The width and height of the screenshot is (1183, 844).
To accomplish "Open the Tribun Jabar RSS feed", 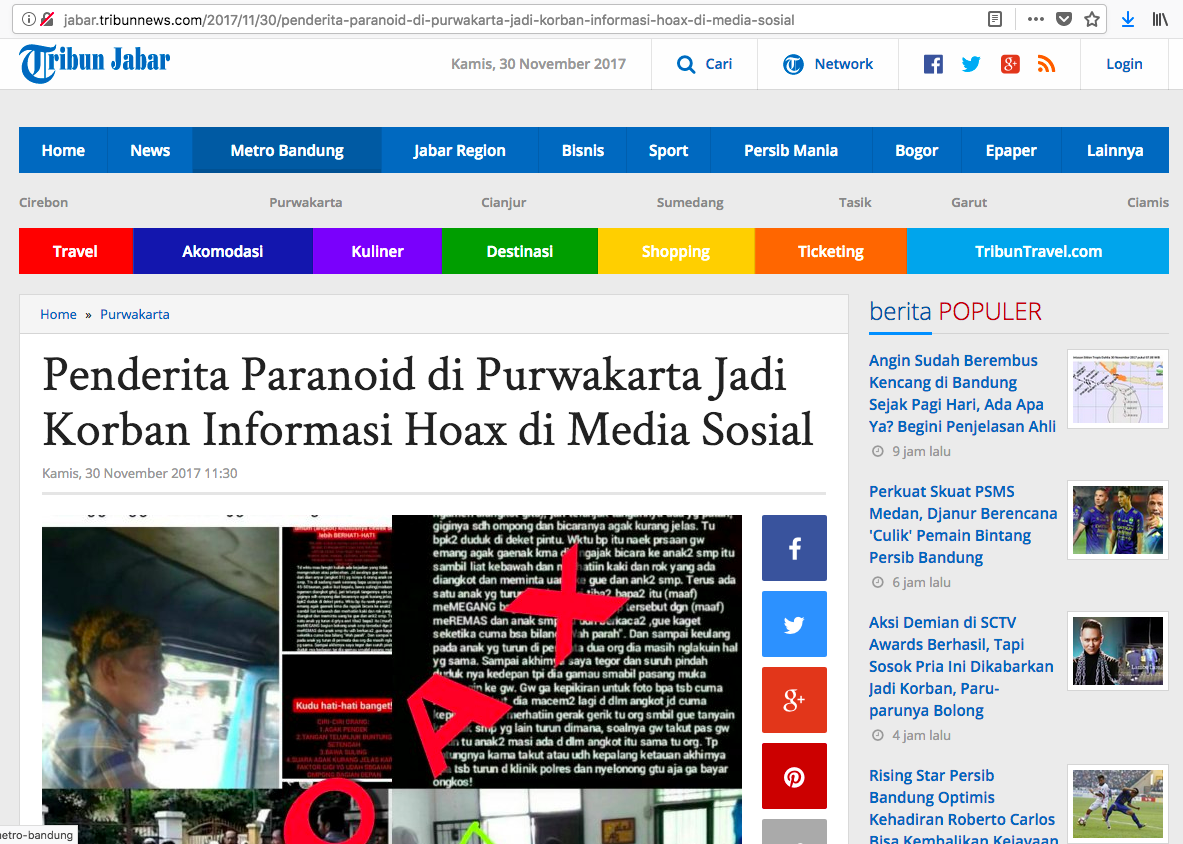I will point(1046,63).
